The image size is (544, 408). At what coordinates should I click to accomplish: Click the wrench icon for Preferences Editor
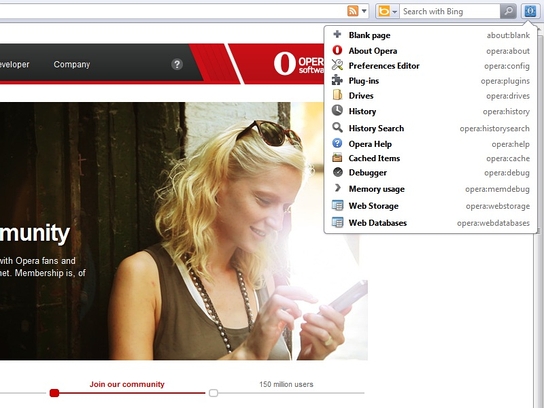coord(337,65)
